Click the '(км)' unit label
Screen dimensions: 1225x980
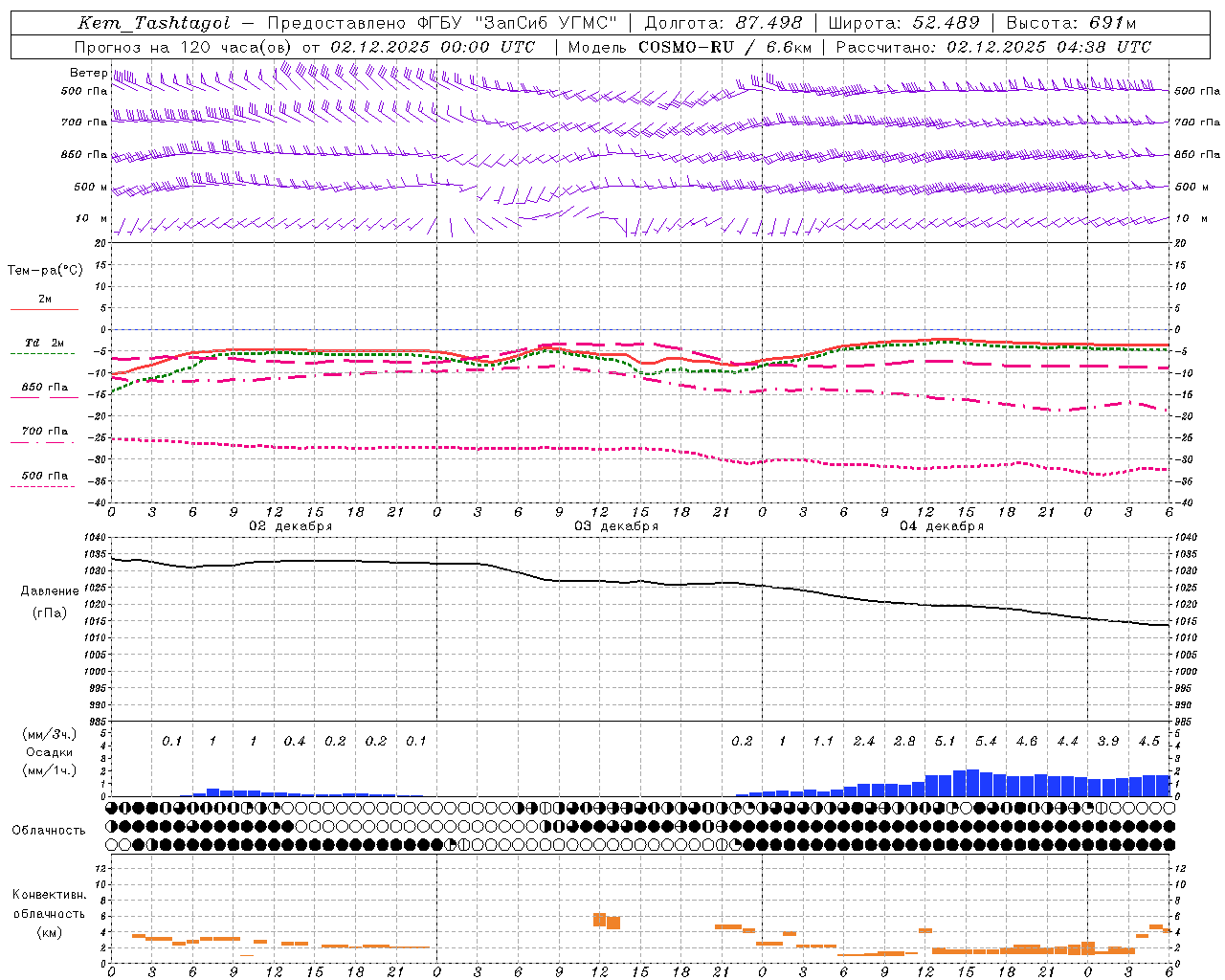tap(49, 932)
